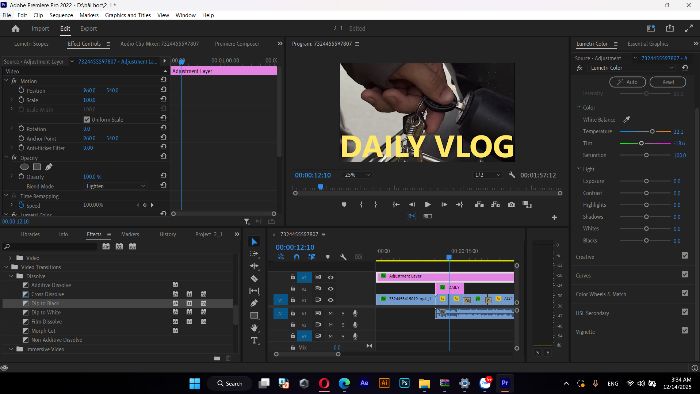Image resolution: width=700 pixels, height=394 pixels.
Task: Collapse the Motion effect section
Action: pos(6,81)
